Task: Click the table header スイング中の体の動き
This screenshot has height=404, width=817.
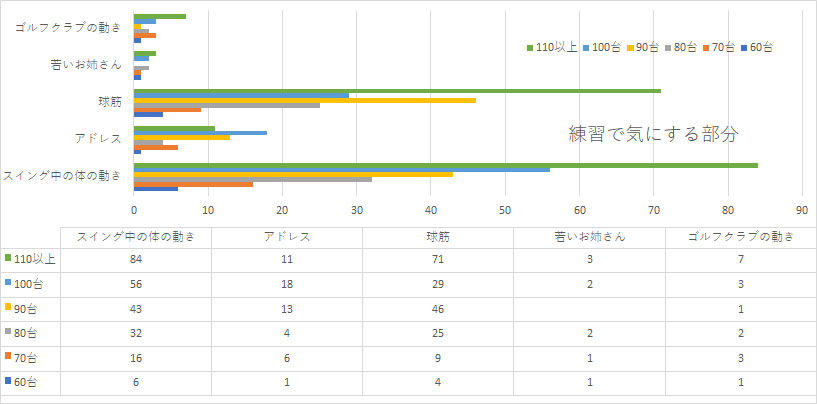Action: click(136, 237)
